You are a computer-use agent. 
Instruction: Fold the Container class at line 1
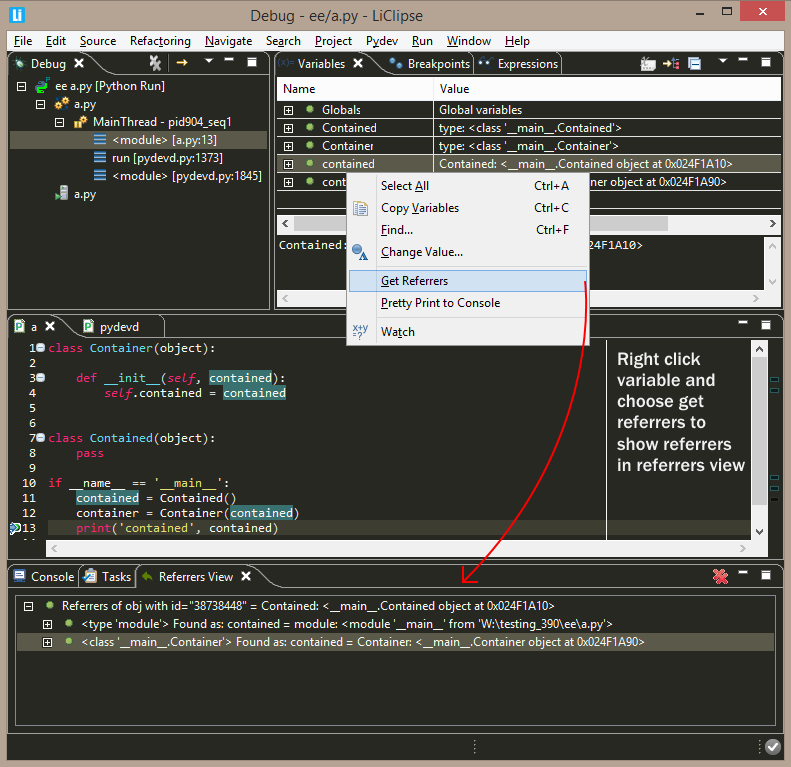pyautogui.click(x=41, y=348)
